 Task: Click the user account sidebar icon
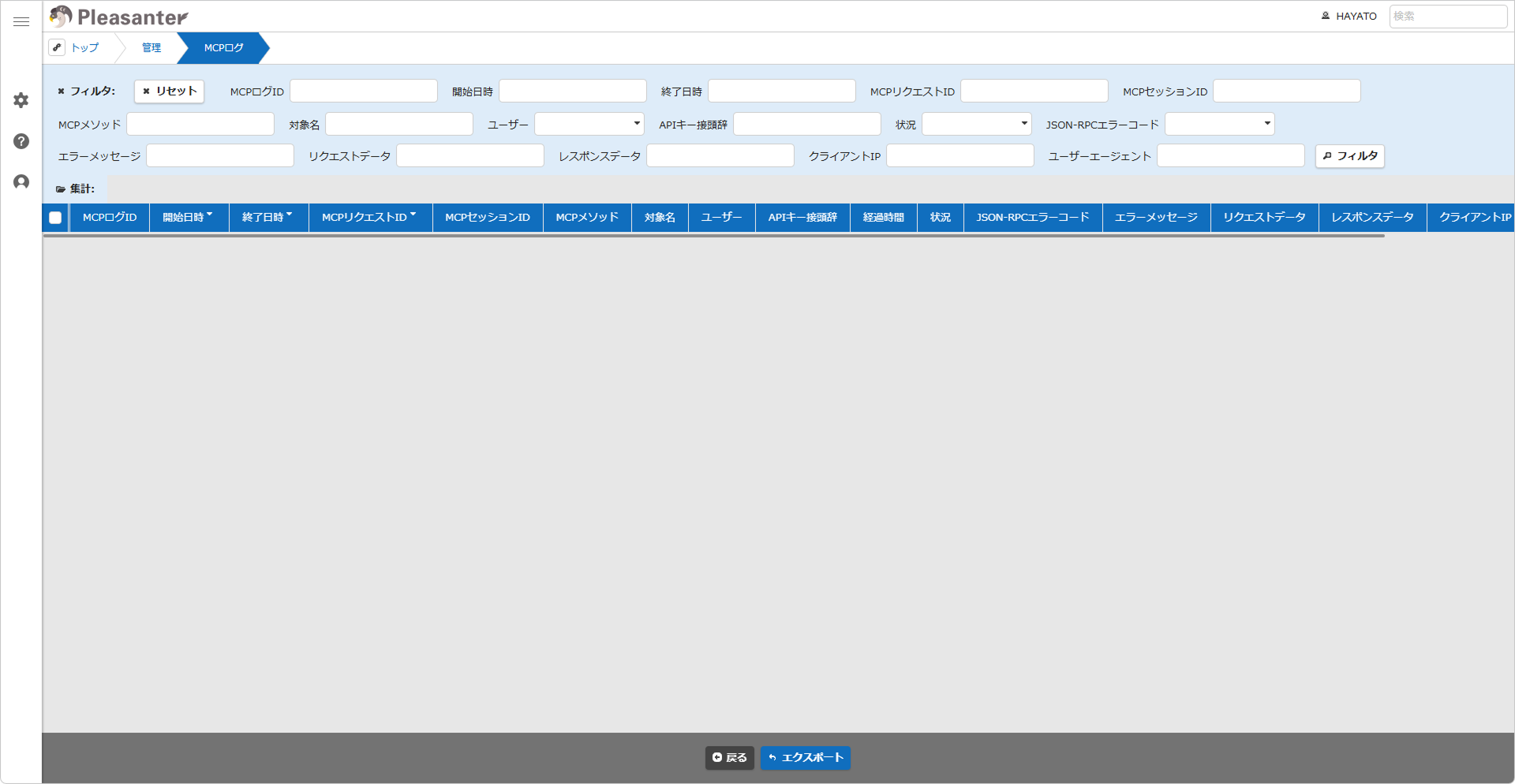coord(21,182)
